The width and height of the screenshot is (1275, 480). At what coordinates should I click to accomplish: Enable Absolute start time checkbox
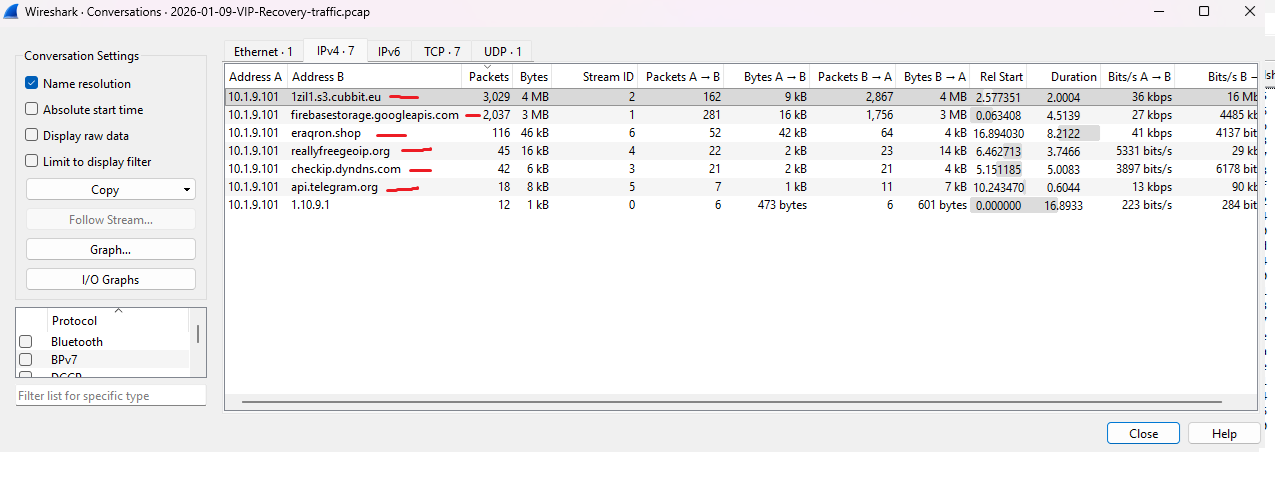pyautogui.click(x=32, y=110)
